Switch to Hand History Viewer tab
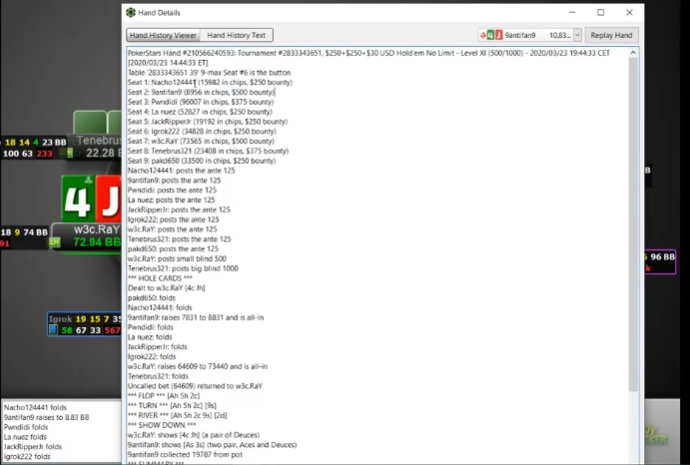 [x=163, y=35]
